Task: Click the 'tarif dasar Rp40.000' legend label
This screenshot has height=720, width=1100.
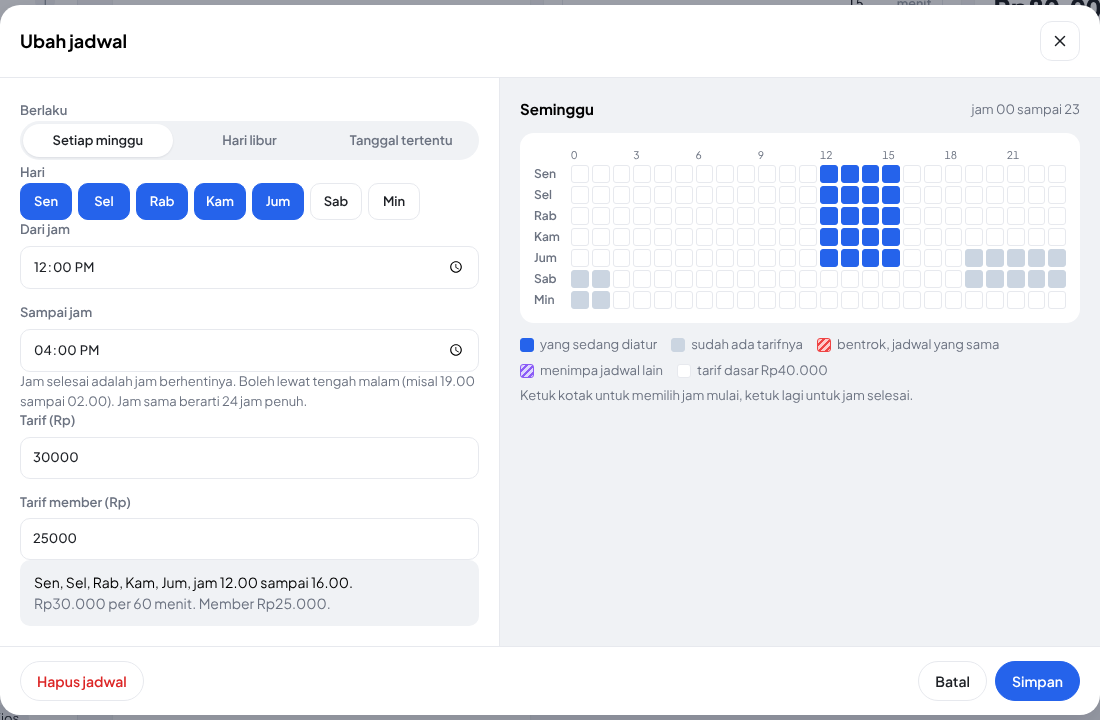Action: coord(762,371)
